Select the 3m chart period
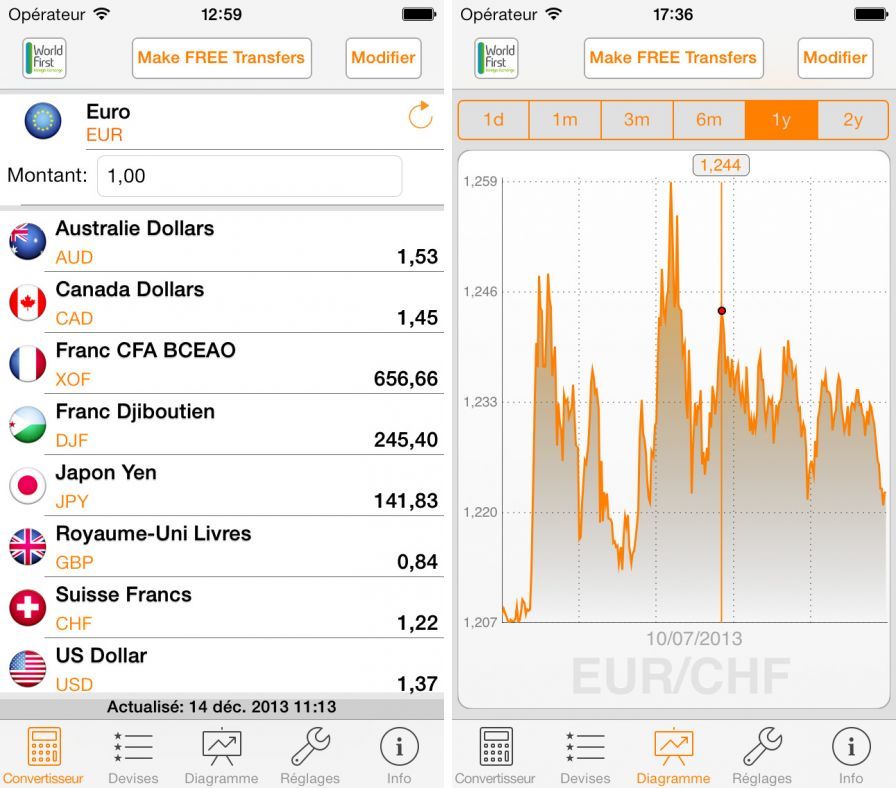Screen dimensions: 896x788 637,120
